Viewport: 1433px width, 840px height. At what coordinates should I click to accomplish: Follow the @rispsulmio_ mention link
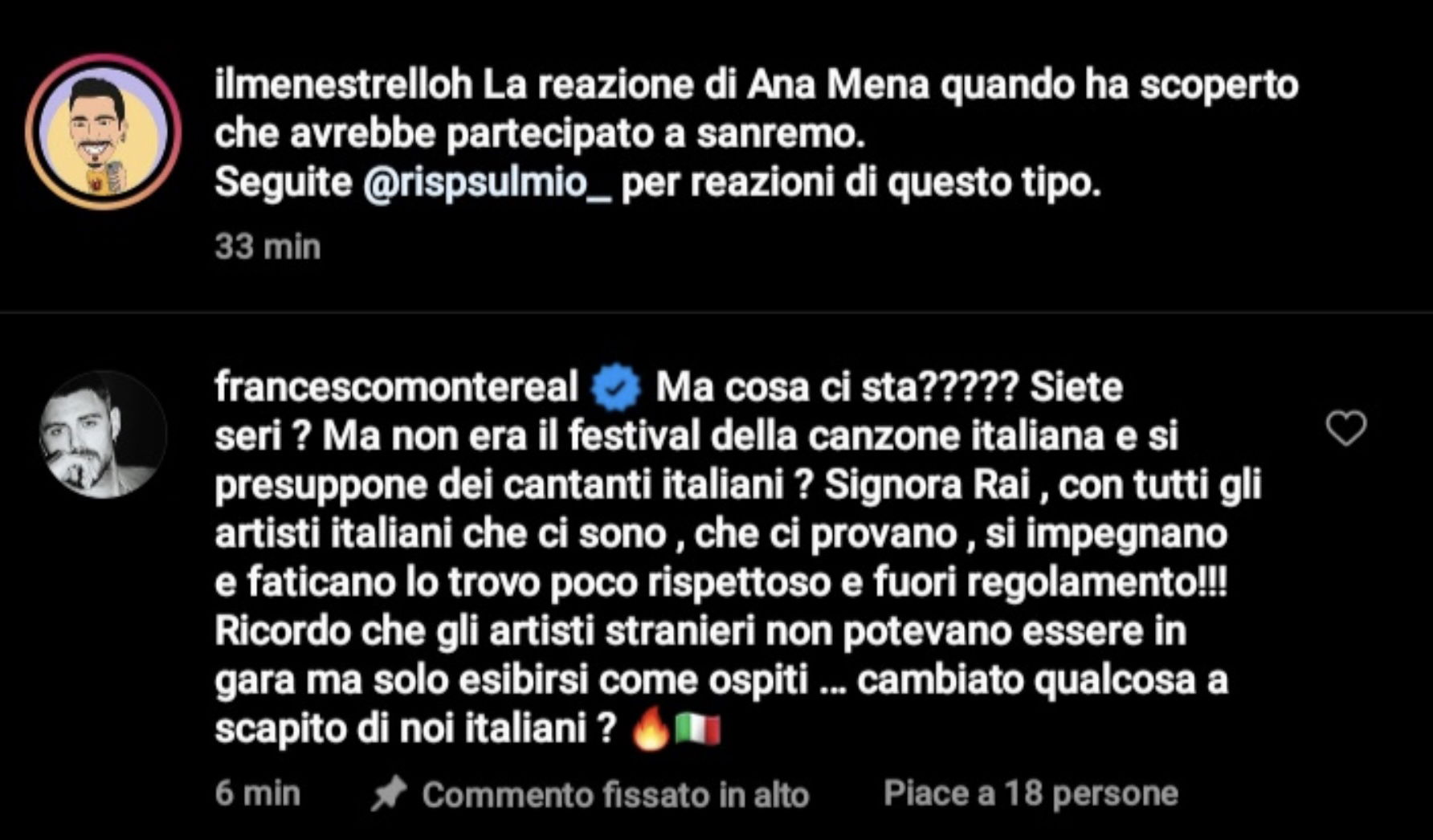point(488,183)
